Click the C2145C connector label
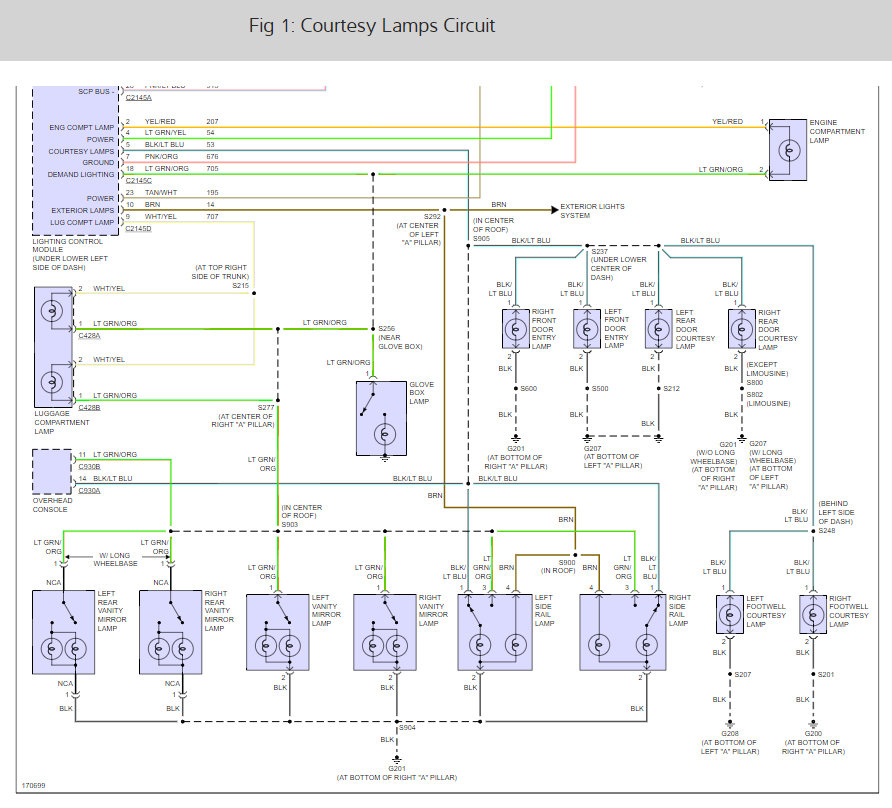This screenshot has width=892, height=808. click(x=139, y=180)
